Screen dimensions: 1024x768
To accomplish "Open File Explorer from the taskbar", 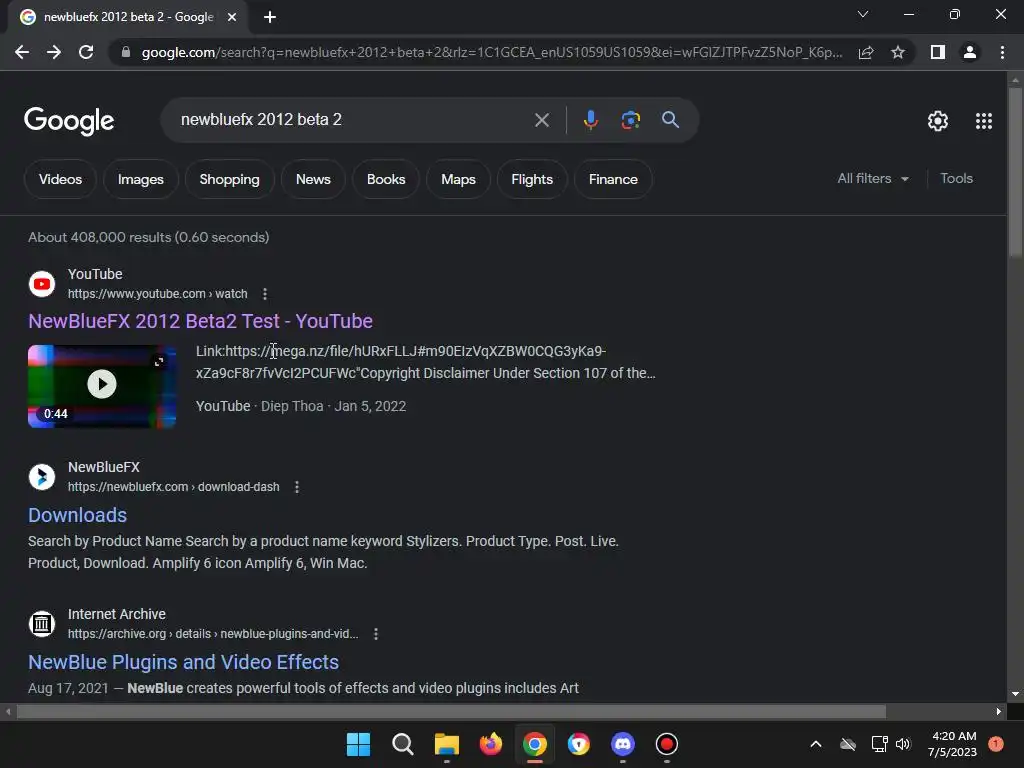I will tap(447, 744).
